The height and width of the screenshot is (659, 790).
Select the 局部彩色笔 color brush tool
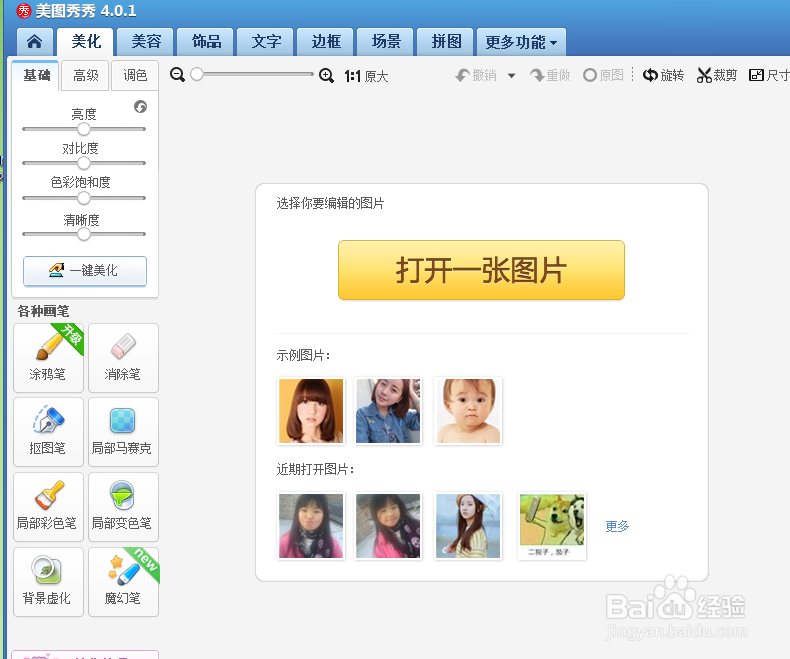pos(48,507)
